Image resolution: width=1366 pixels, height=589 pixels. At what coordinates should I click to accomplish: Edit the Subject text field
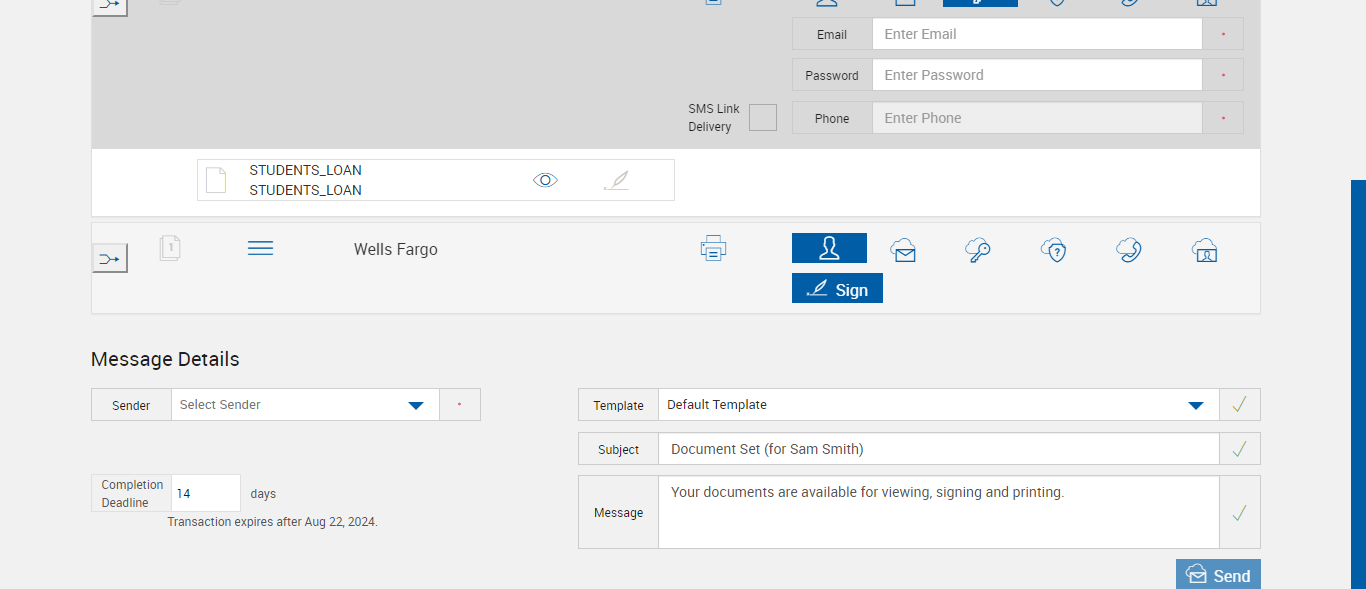click(938, 449)
